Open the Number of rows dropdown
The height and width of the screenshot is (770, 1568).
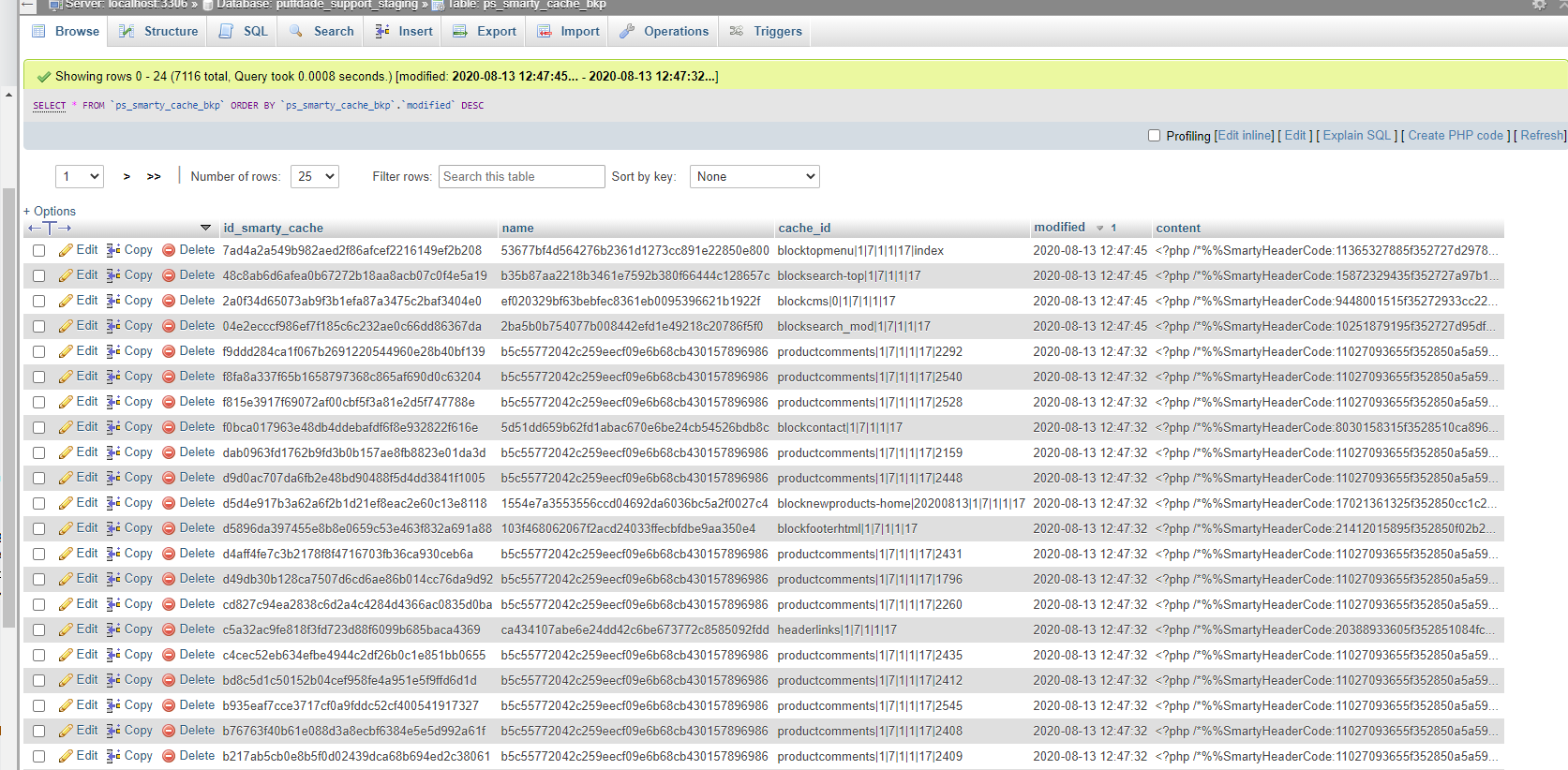(314, 176)
